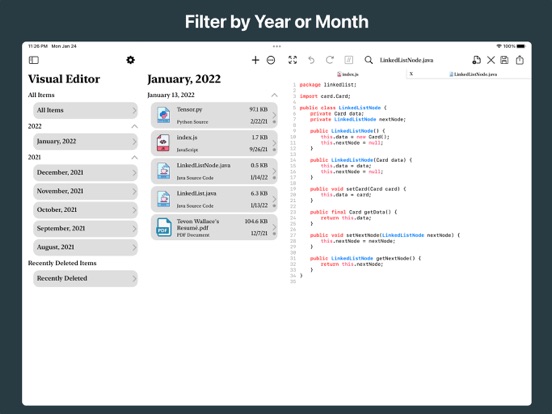Image resolution: width=552 pixels, height=414 pixels.
Task: Open search with the magnifier icon
Action: coord(369,60)
